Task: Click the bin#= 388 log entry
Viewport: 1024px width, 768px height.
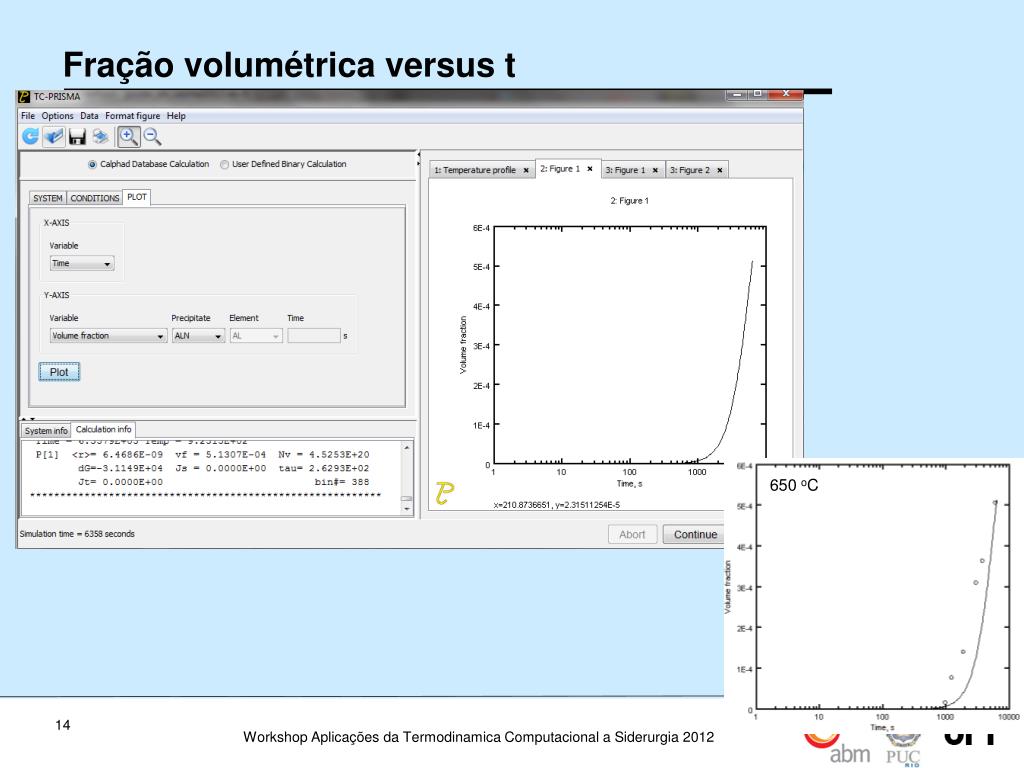Action: click(x=342, y=482)
